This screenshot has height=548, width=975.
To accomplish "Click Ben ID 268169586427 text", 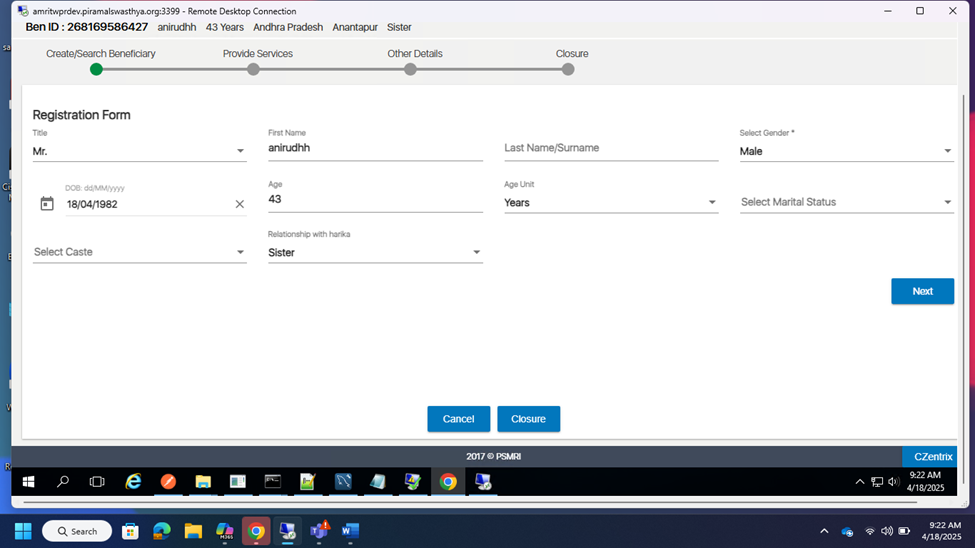I will pos(86,27).
